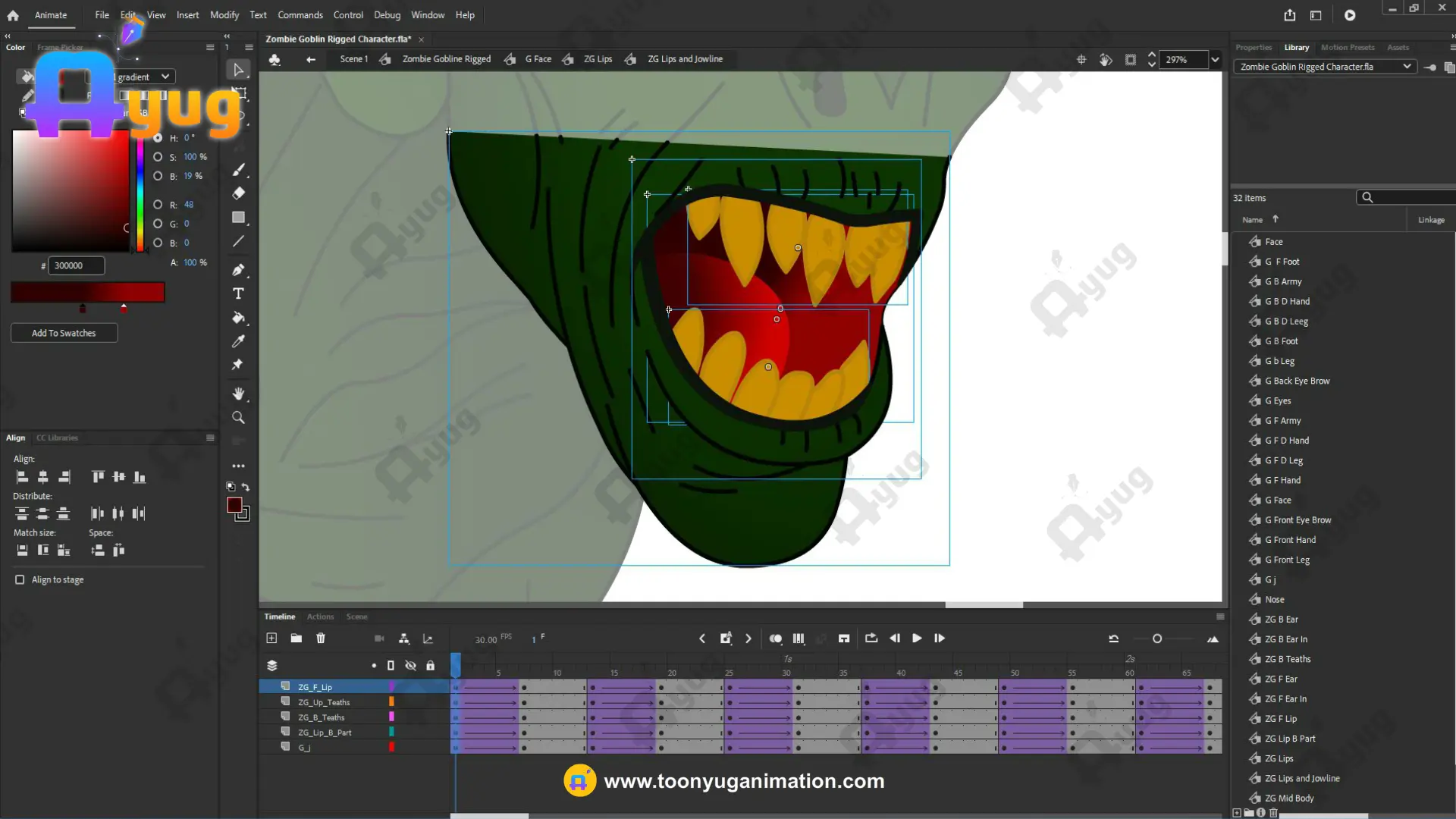
Task: Select the R red channel radio button
Action: click(158, 205)
